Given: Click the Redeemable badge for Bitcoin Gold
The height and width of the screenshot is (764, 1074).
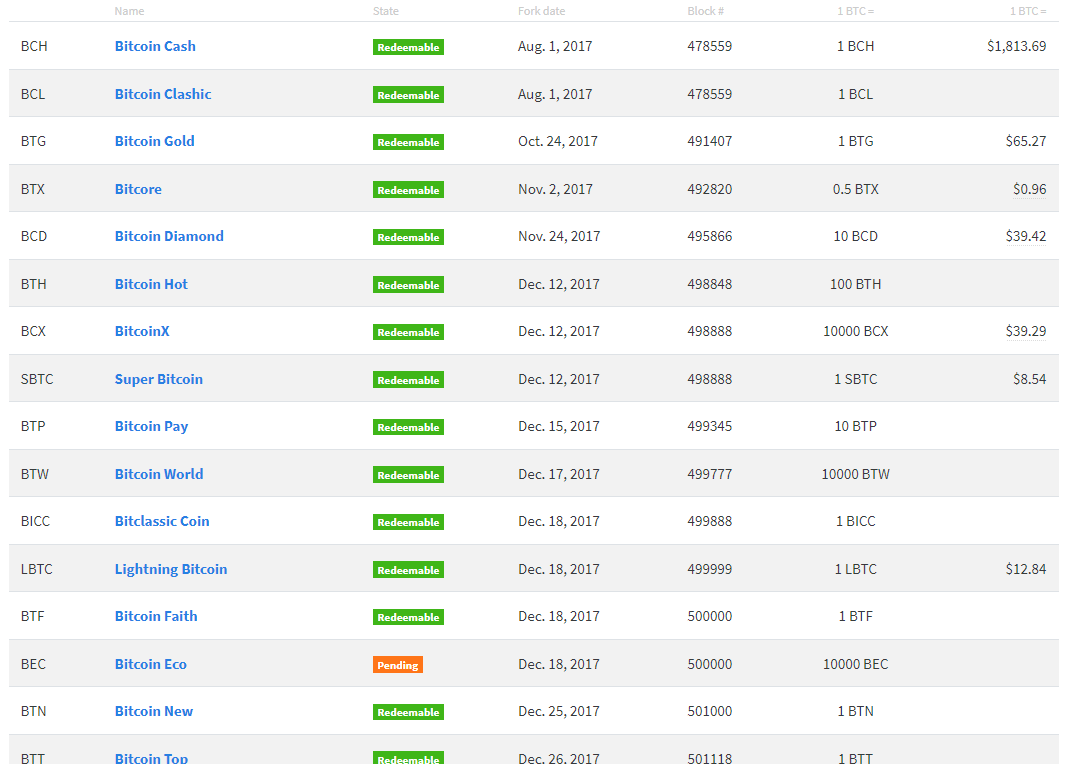Looking at the screenshot, I should tap(408, 142).
